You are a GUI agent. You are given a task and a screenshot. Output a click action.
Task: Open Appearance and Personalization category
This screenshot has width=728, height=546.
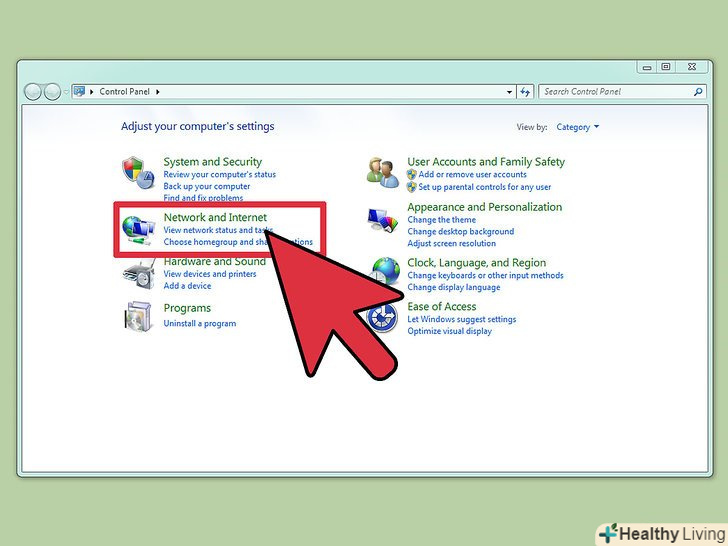pyautogui.click(x=485, y=207)
